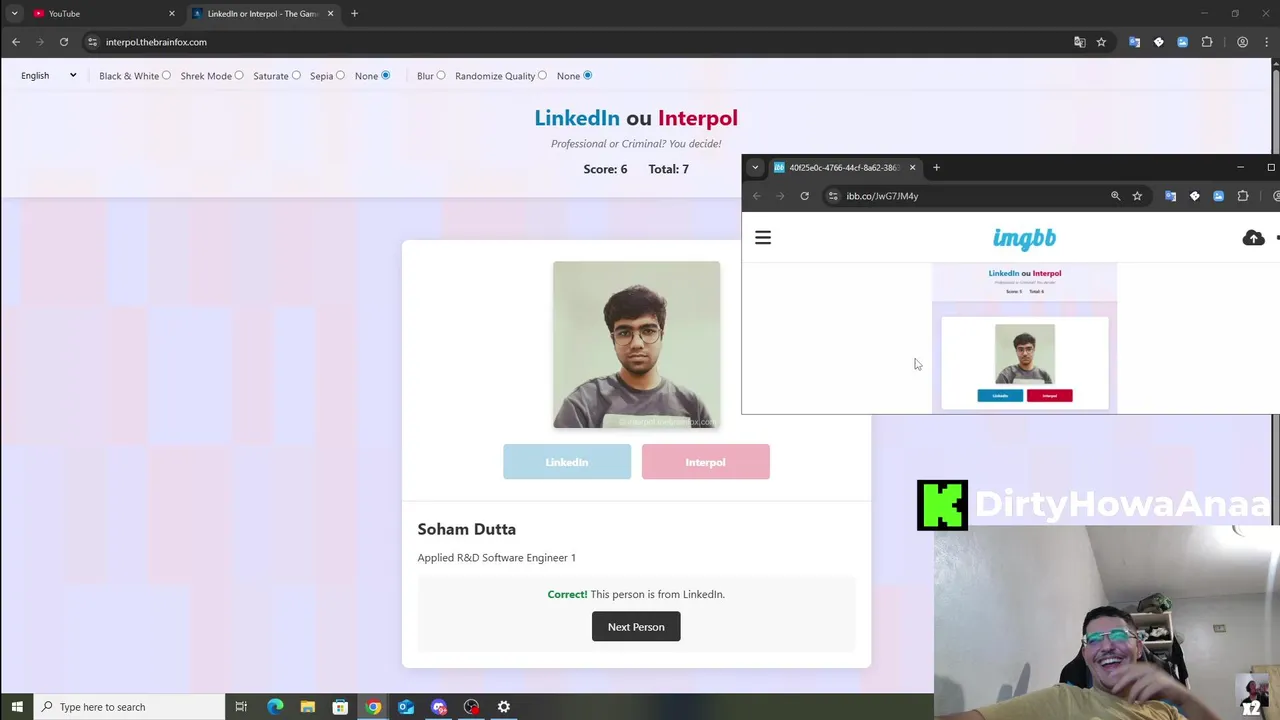1280x720 pixels.
Task: Open the imgbb hamburger menu
Action: (x=763, y=237)
